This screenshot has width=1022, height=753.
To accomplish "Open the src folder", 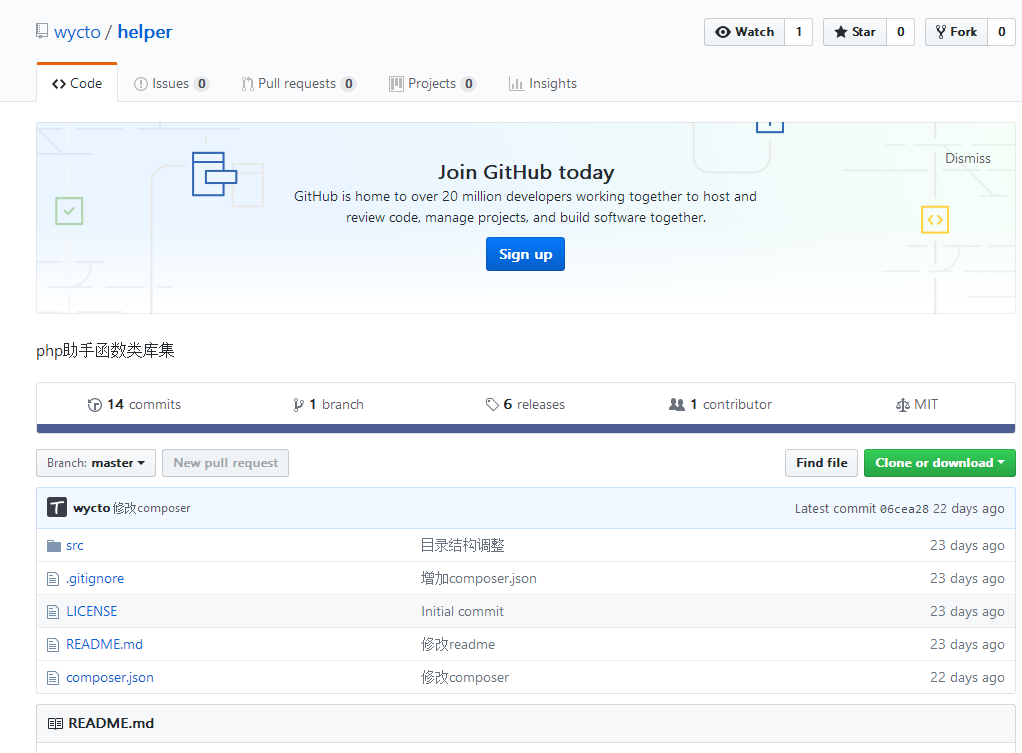I will (75, 546).
